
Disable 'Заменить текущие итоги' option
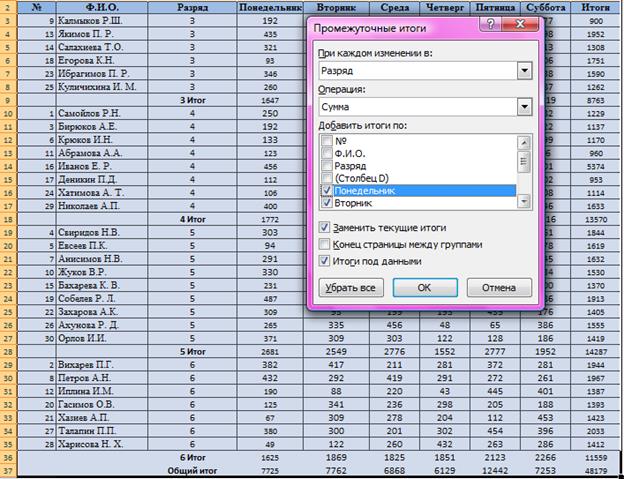tap(325, 226)
